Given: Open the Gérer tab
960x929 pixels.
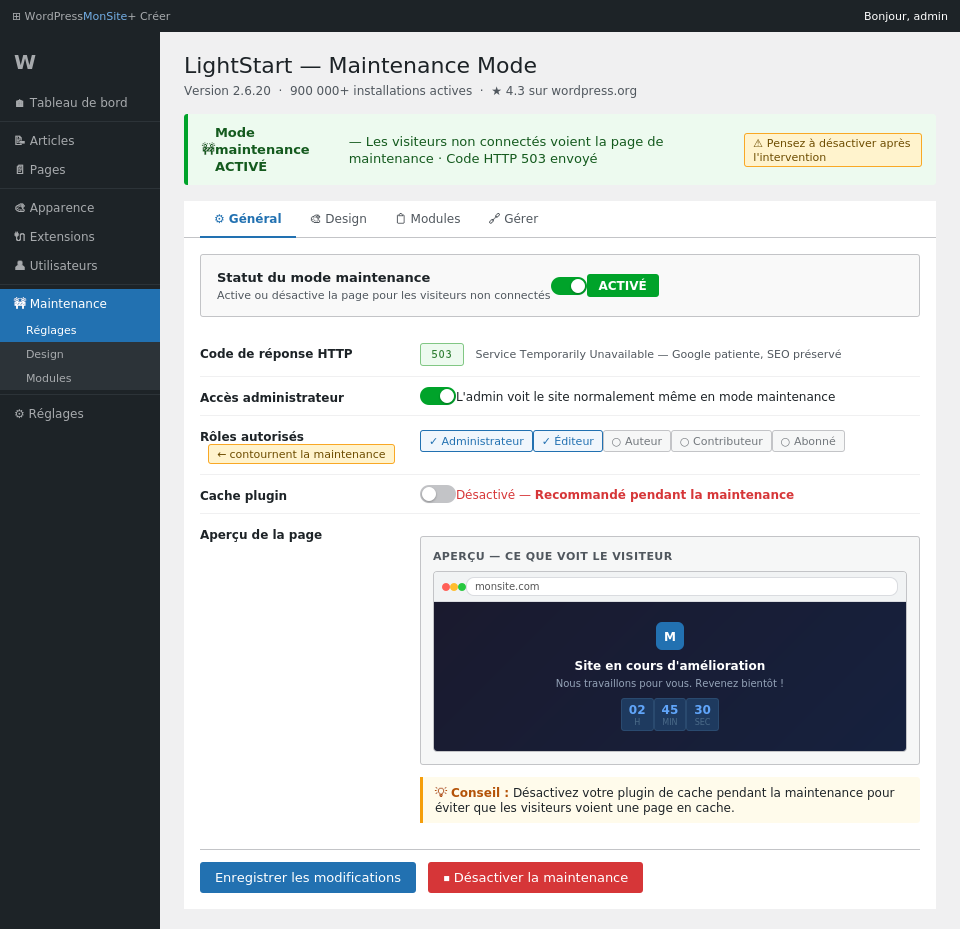Looking at the screenshot, I should [x=513, y=219].
